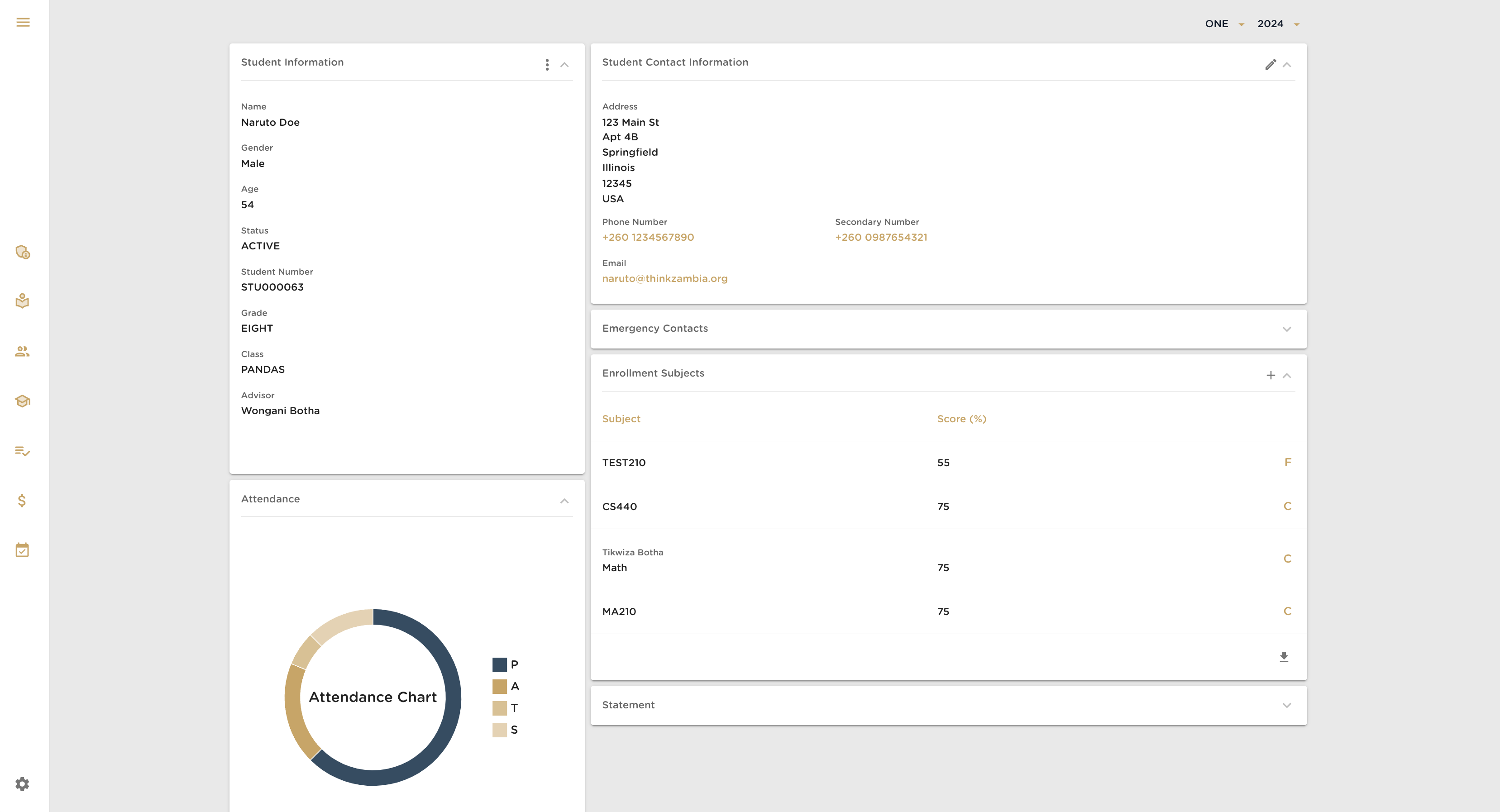Click the shield user icon in the sidebar
The width and height of the screenshot is (1500, 812).
click(x=23, y=252)
